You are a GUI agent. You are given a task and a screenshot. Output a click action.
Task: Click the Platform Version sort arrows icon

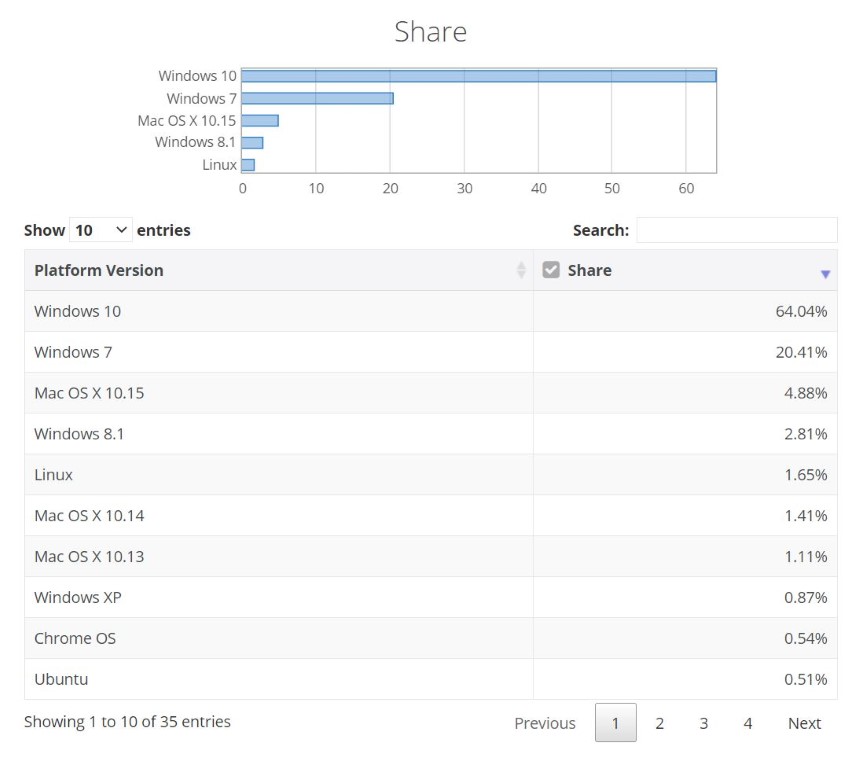tap(521, 270)
